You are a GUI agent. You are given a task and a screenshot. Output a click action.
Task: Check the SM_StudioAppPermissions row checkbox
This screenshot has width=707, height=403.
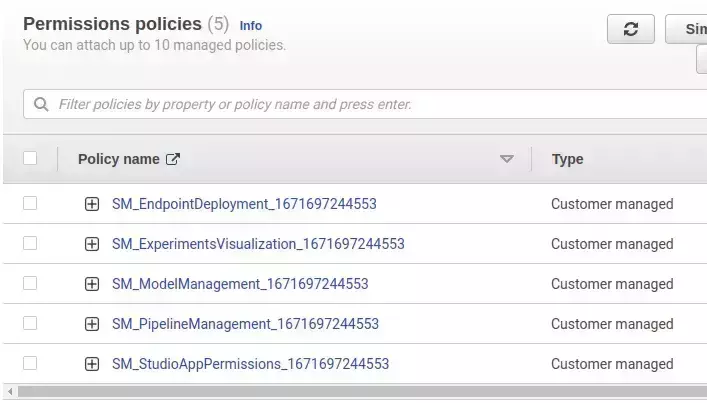pyautogui.click(x=30, y=363)
